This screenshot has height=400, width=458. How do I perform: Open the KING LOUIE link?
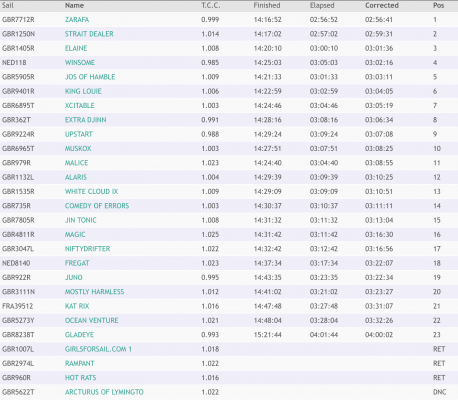point(83,91)
